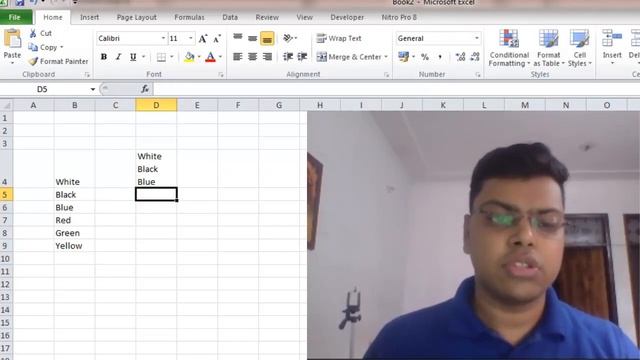The height and width of the screenshot is (360, 640).
Task: Open the font size 11 dropdown
Action: 191,38
